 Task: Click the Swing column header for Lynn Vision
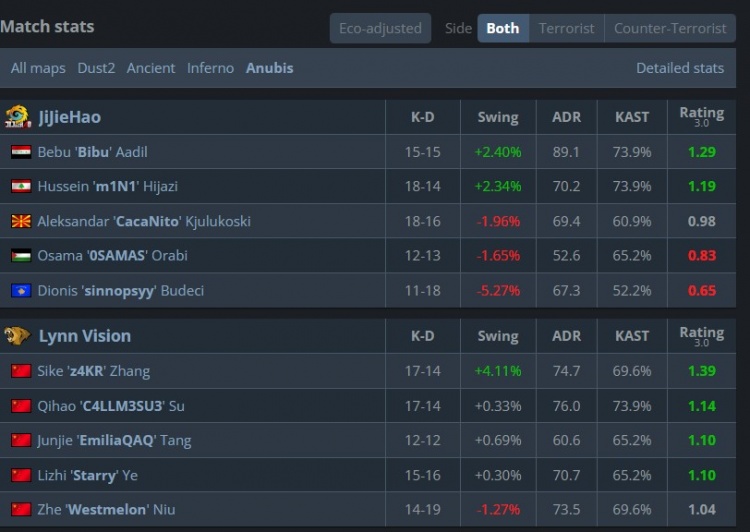[498, 336]
